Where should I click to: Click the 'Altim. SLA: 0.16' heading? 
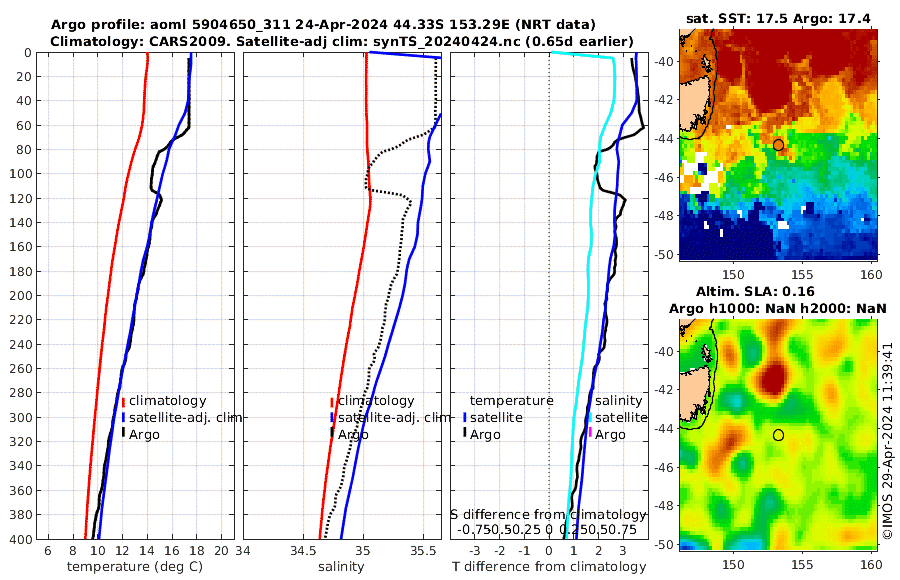[755, 291]
